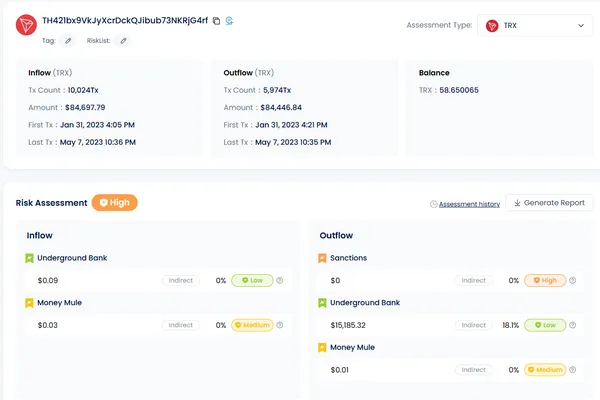Click the Inflow Money Mule Medium tag
Screen dimensions: 600x400
(x=252, y=325)
